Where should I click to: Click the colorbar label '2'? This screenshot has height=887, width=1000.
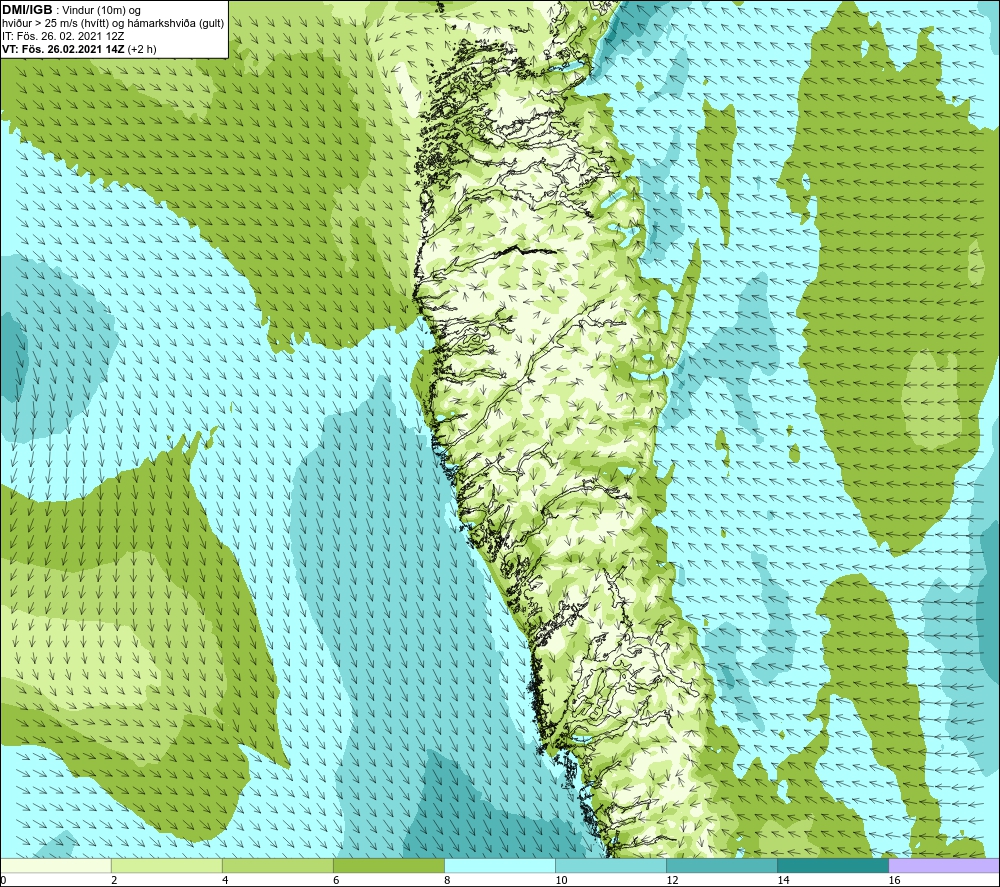(114, 880)
